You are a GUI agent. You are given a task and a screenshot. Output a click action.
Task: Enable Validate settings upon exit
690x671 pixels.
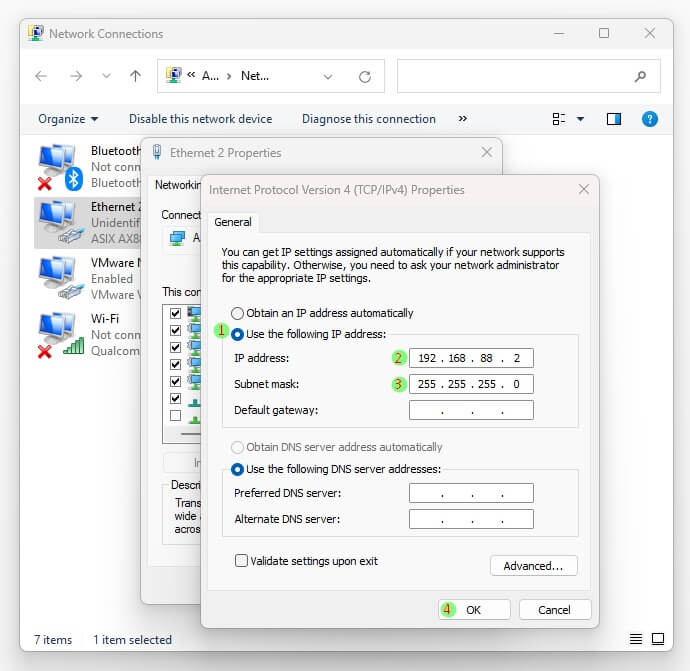(x=241, y=561)
